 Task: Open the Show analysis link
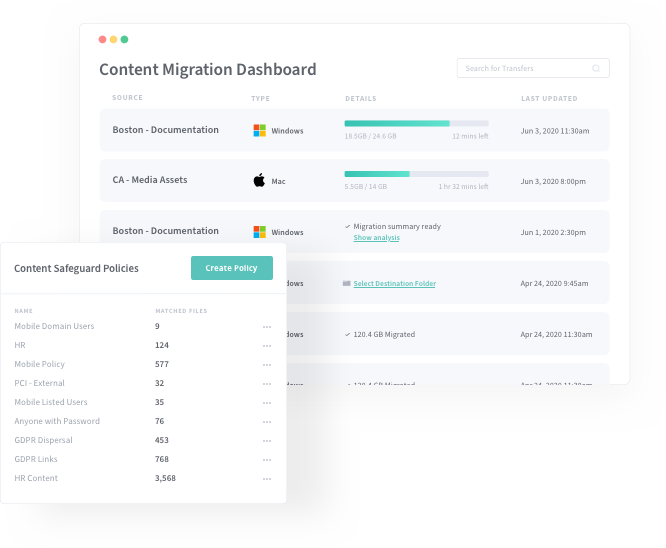click(x=376, y=238)
